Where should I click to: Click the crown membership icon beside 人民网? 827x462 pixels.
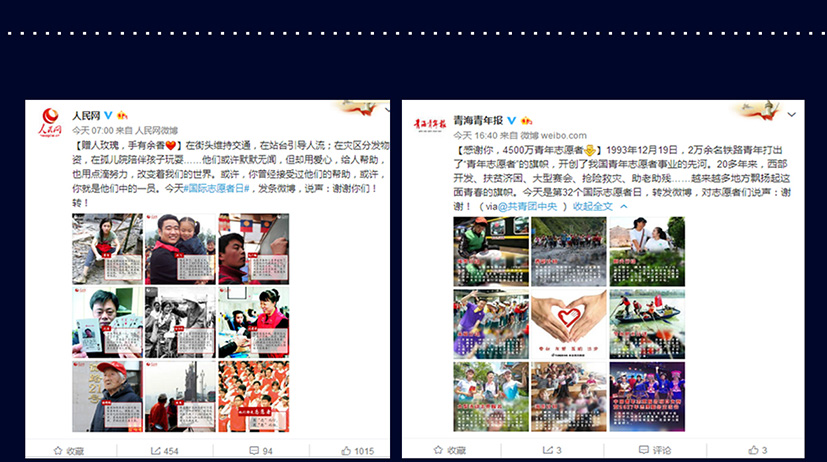122,115
